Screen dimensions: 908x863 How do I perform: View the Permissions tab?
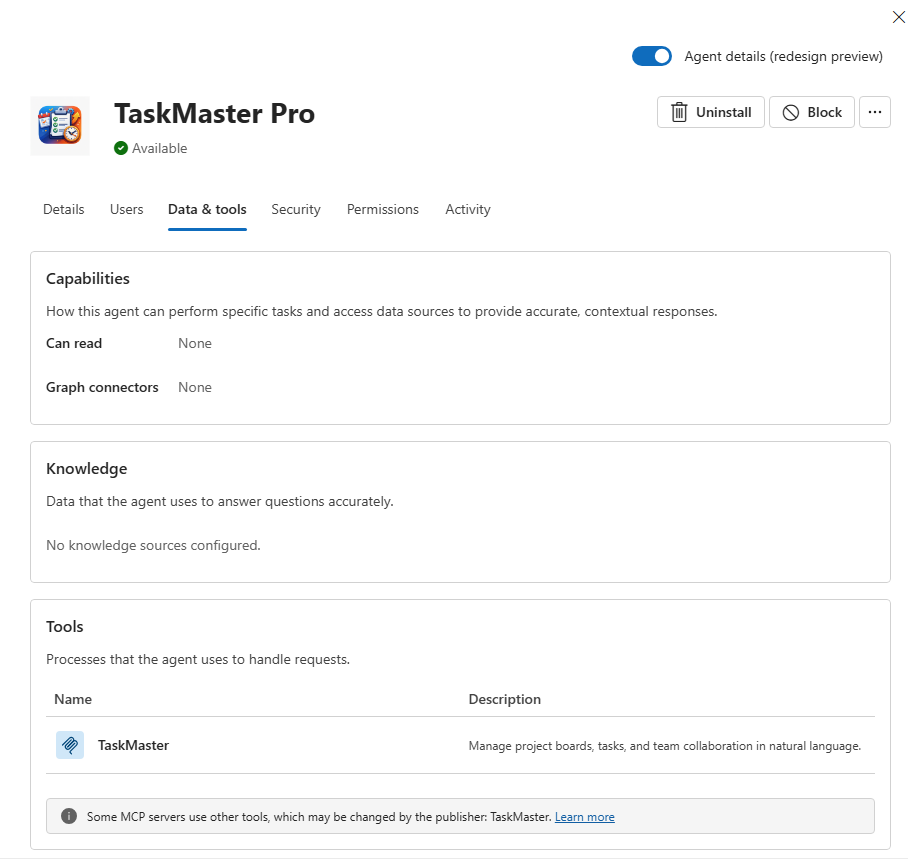click(x=383, y=209)
